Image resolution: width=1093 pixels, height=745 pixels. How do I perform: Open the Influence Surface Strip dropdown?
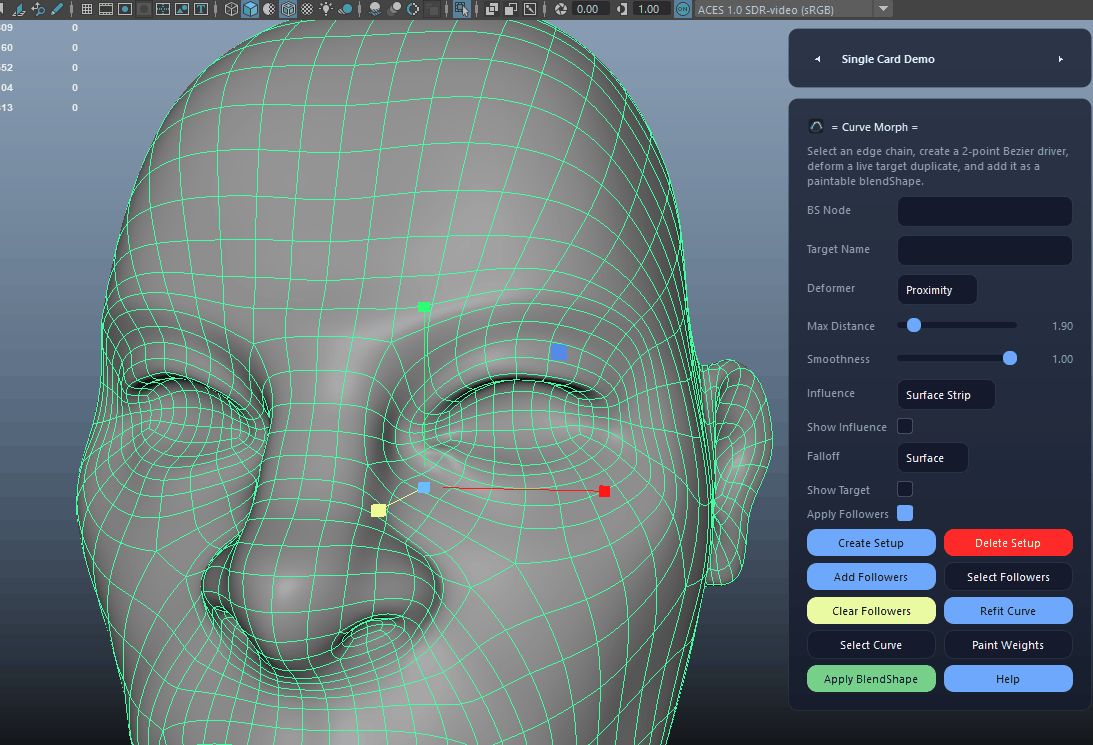[x=946, y=394]
